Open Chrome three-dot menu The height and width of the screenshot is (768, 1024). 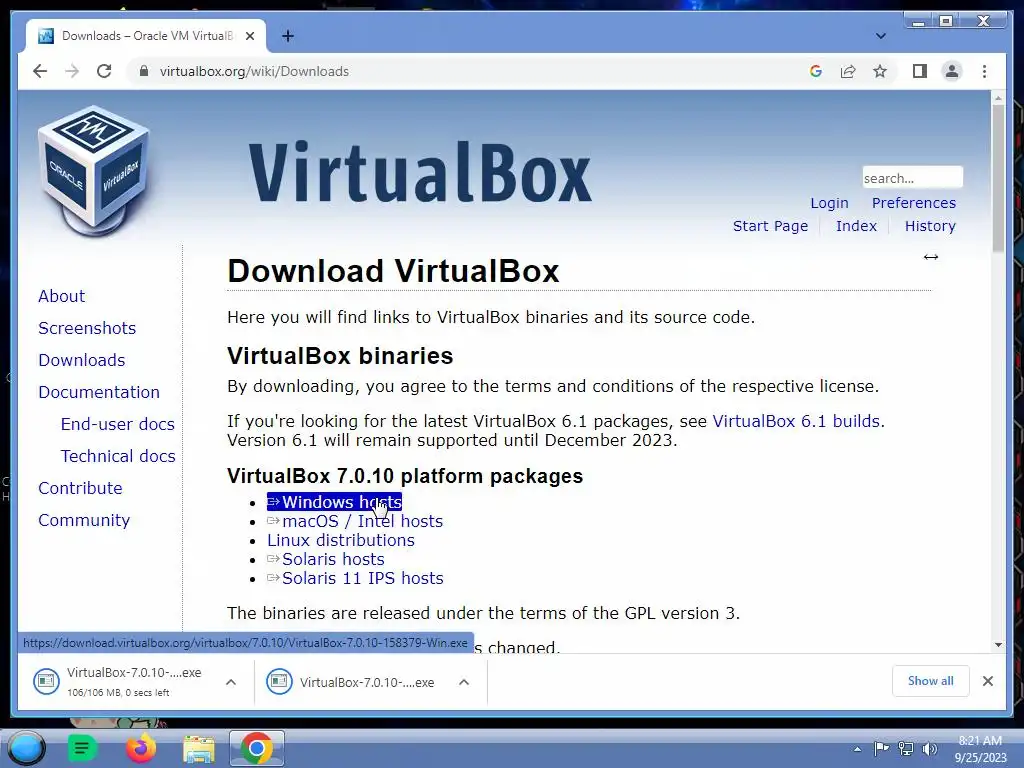(x=984, y=71)
